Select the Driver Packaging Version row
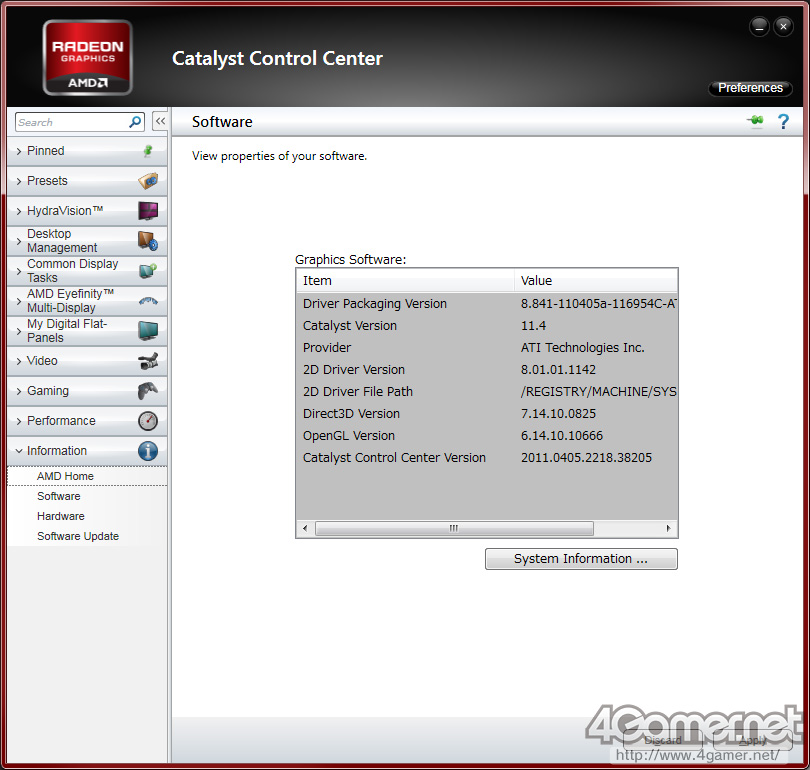 pyautogui.click(x=487, y=304)
